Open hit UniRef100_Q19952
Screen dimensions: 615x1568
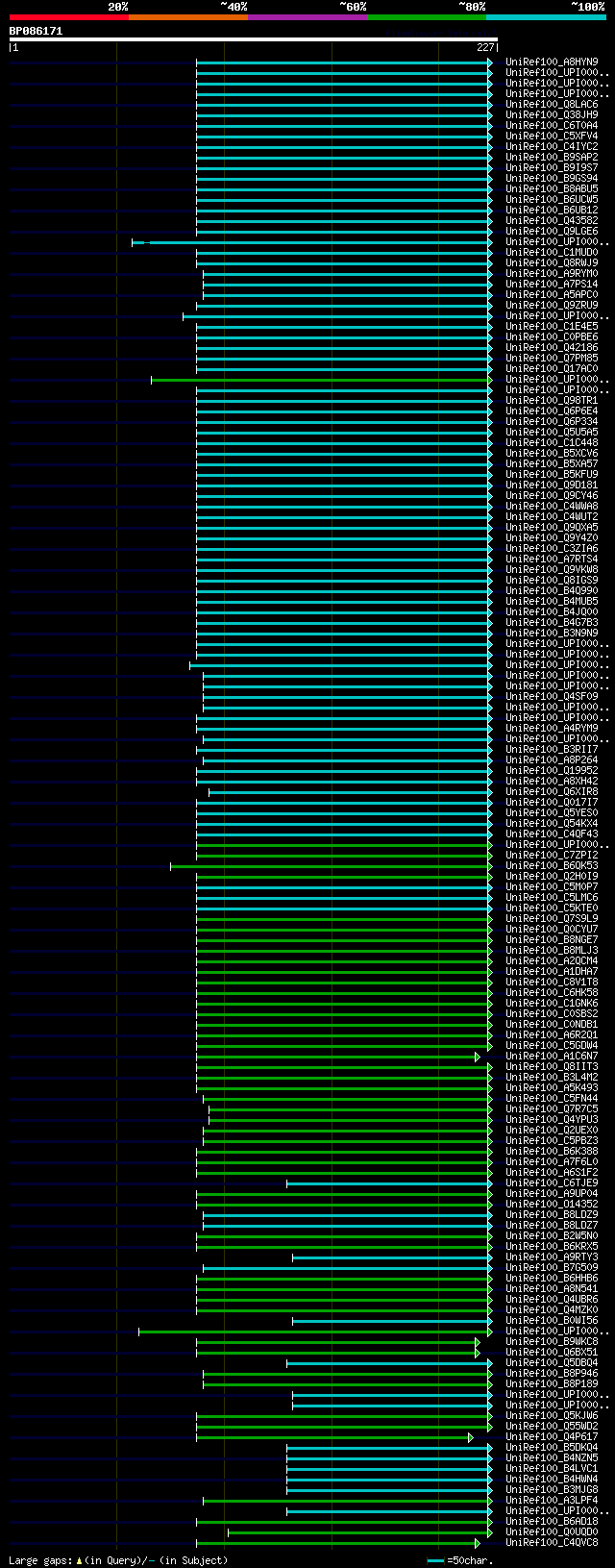(552, 770)
